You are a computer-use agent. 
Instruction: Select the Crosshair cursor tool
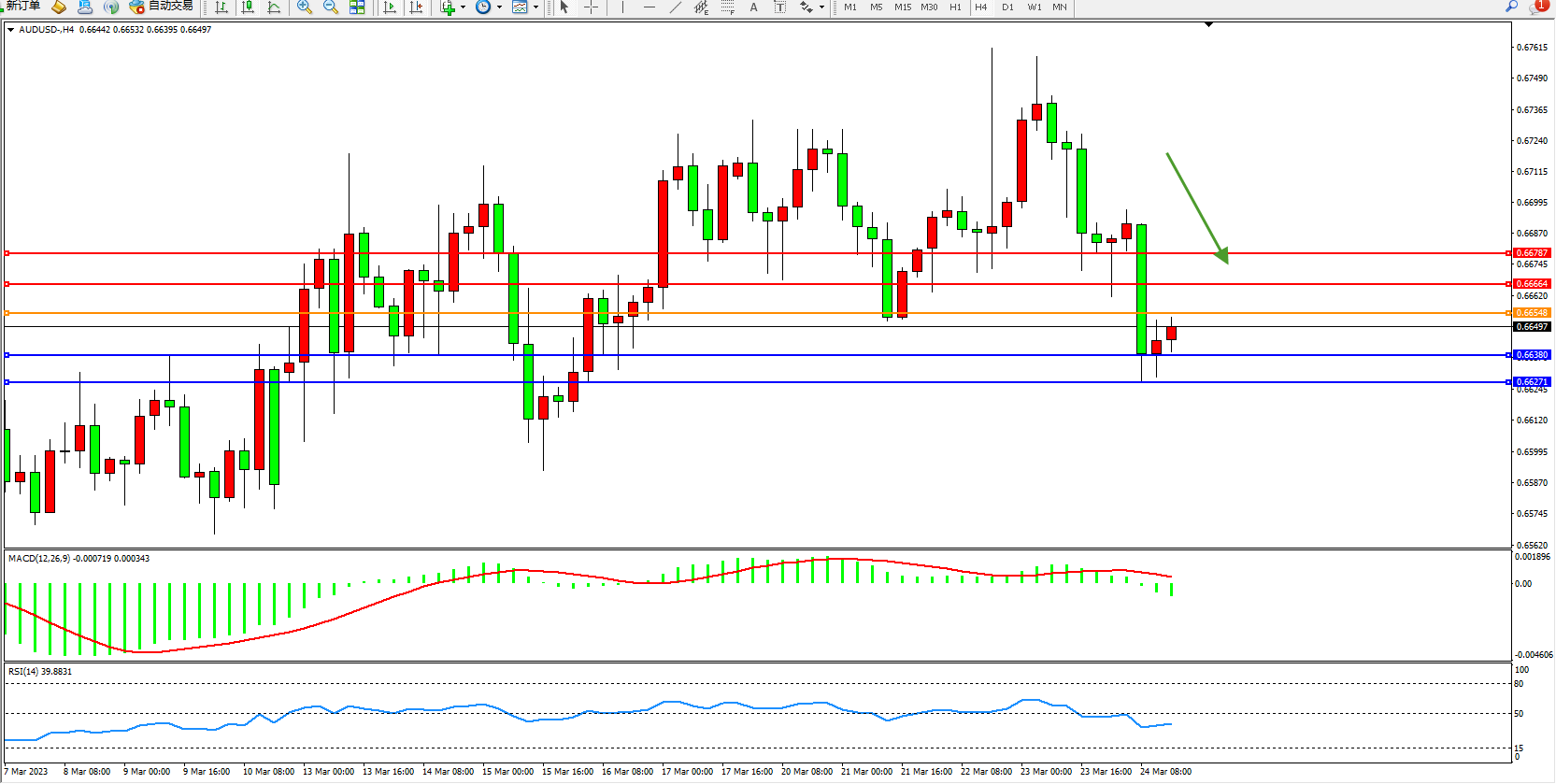click(592, 7)
